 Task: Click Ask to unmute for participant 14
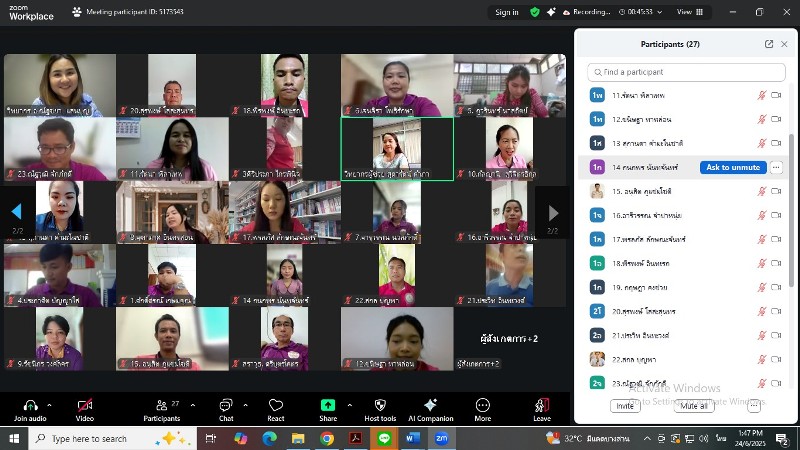click(733, 167)
